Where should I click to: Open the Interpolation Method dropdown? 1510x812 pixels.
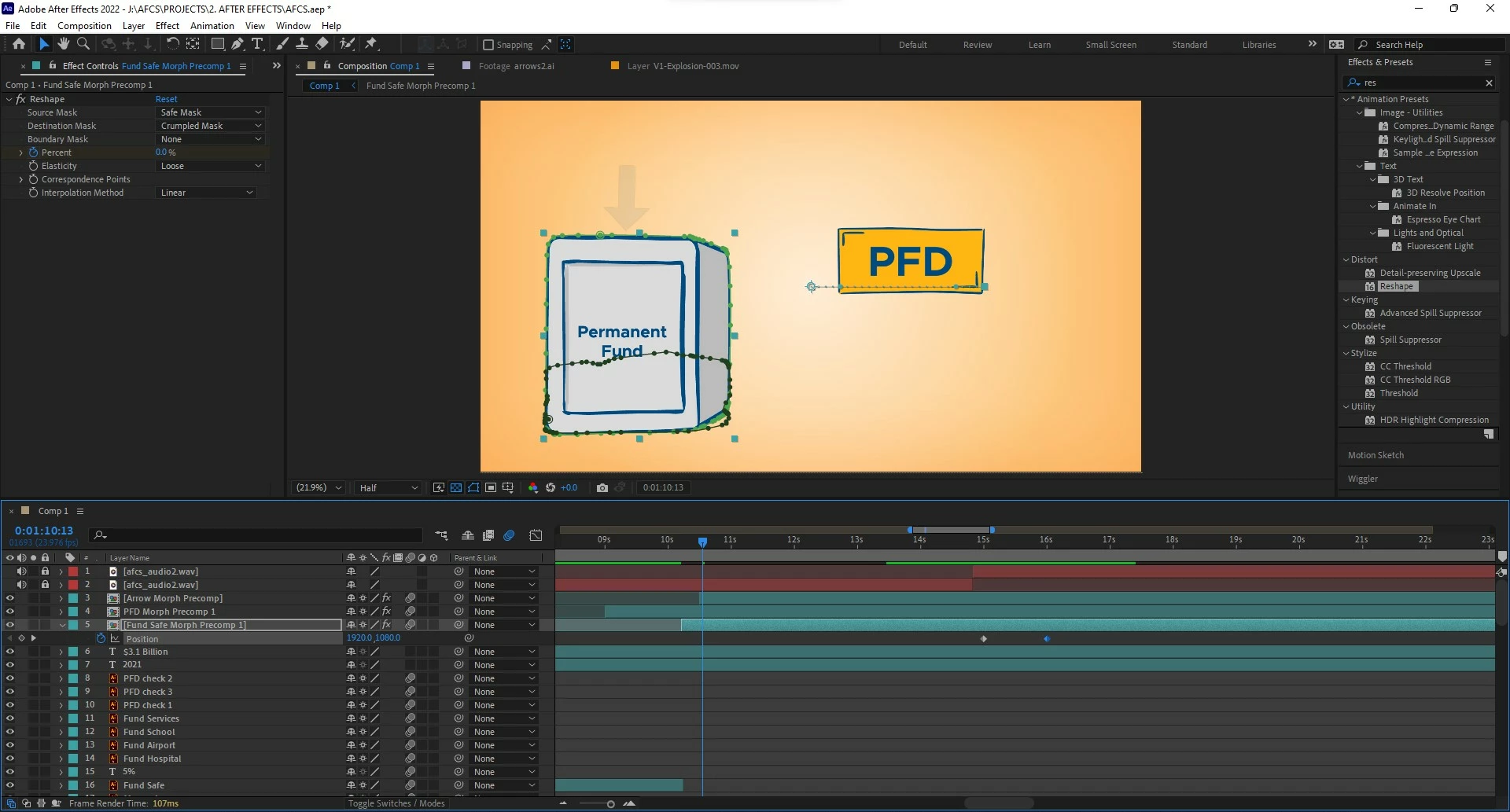point(206,193)
